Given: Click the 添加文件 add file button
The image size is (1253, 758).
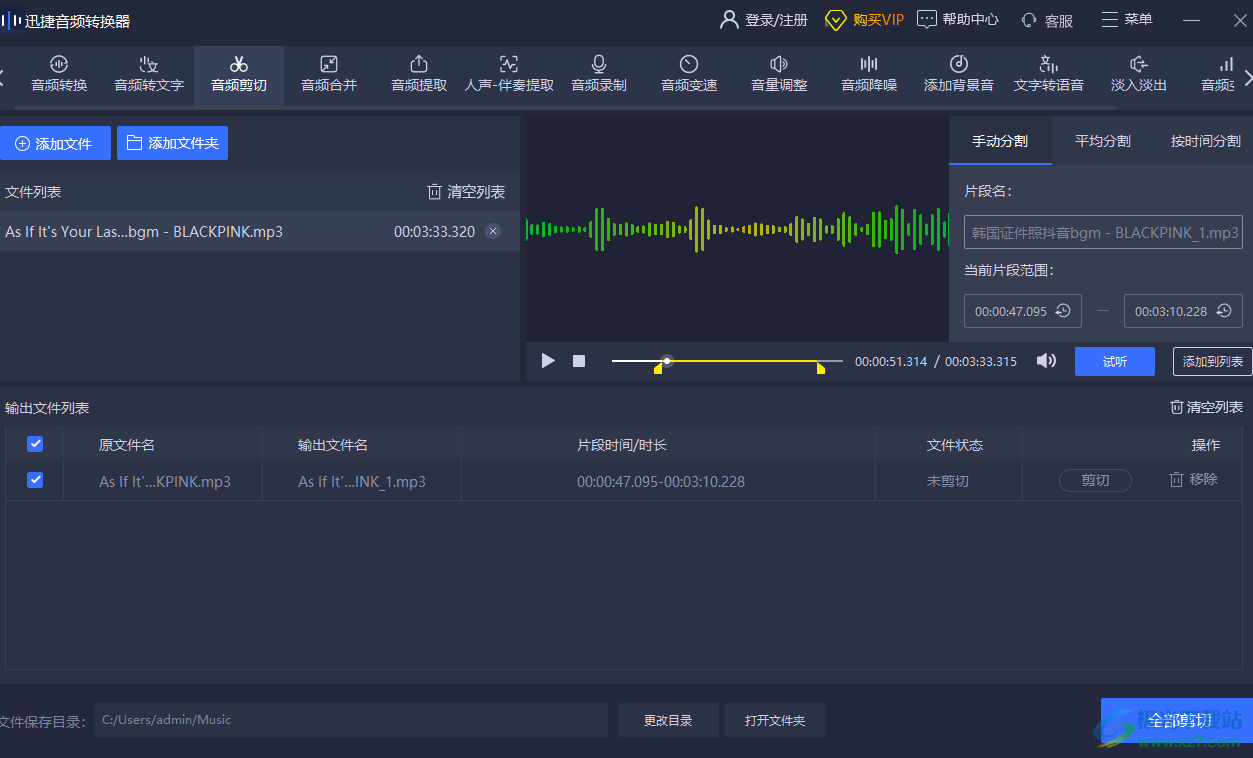Looking at the screenshot, I should [x=55, y=143].
